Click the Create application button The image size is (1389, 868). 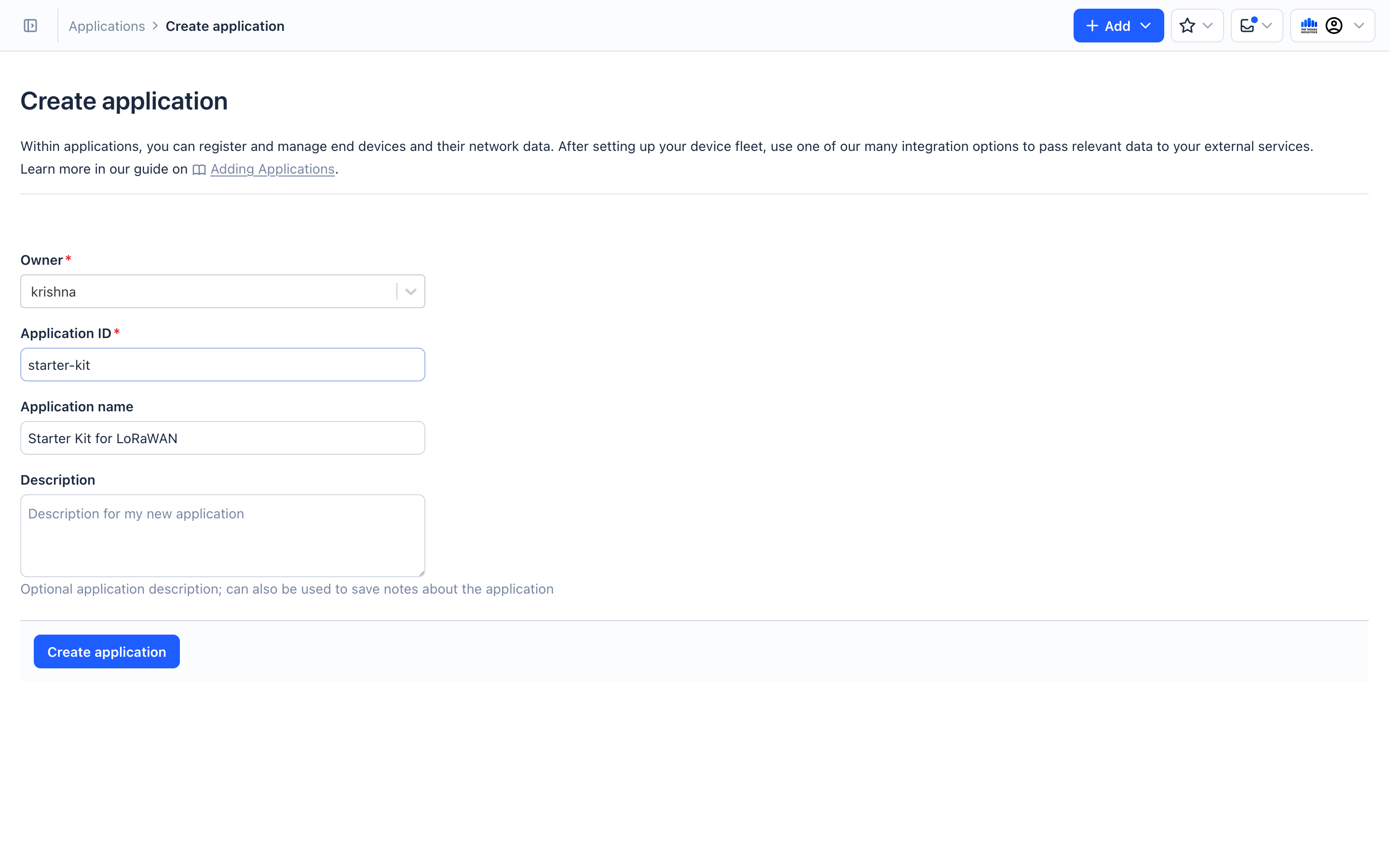[106, 651]
